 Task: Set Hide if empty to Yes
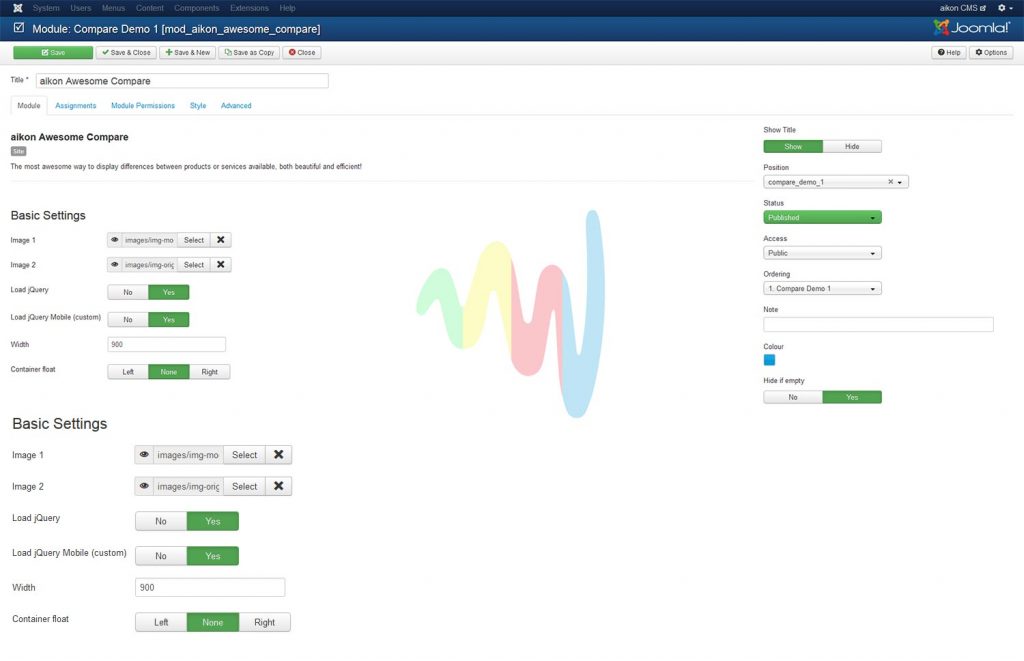(x=852, y=397)
